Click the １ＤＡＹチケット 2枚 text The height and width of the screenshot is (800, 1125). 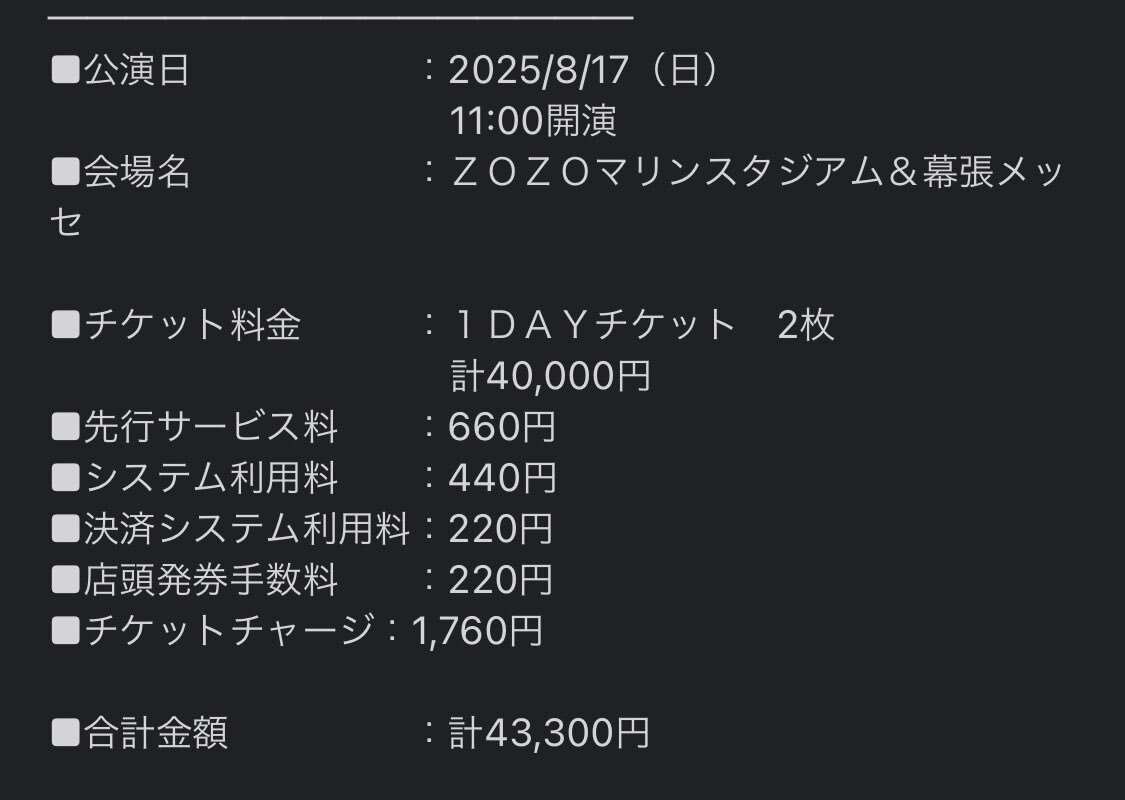(643, 325)
